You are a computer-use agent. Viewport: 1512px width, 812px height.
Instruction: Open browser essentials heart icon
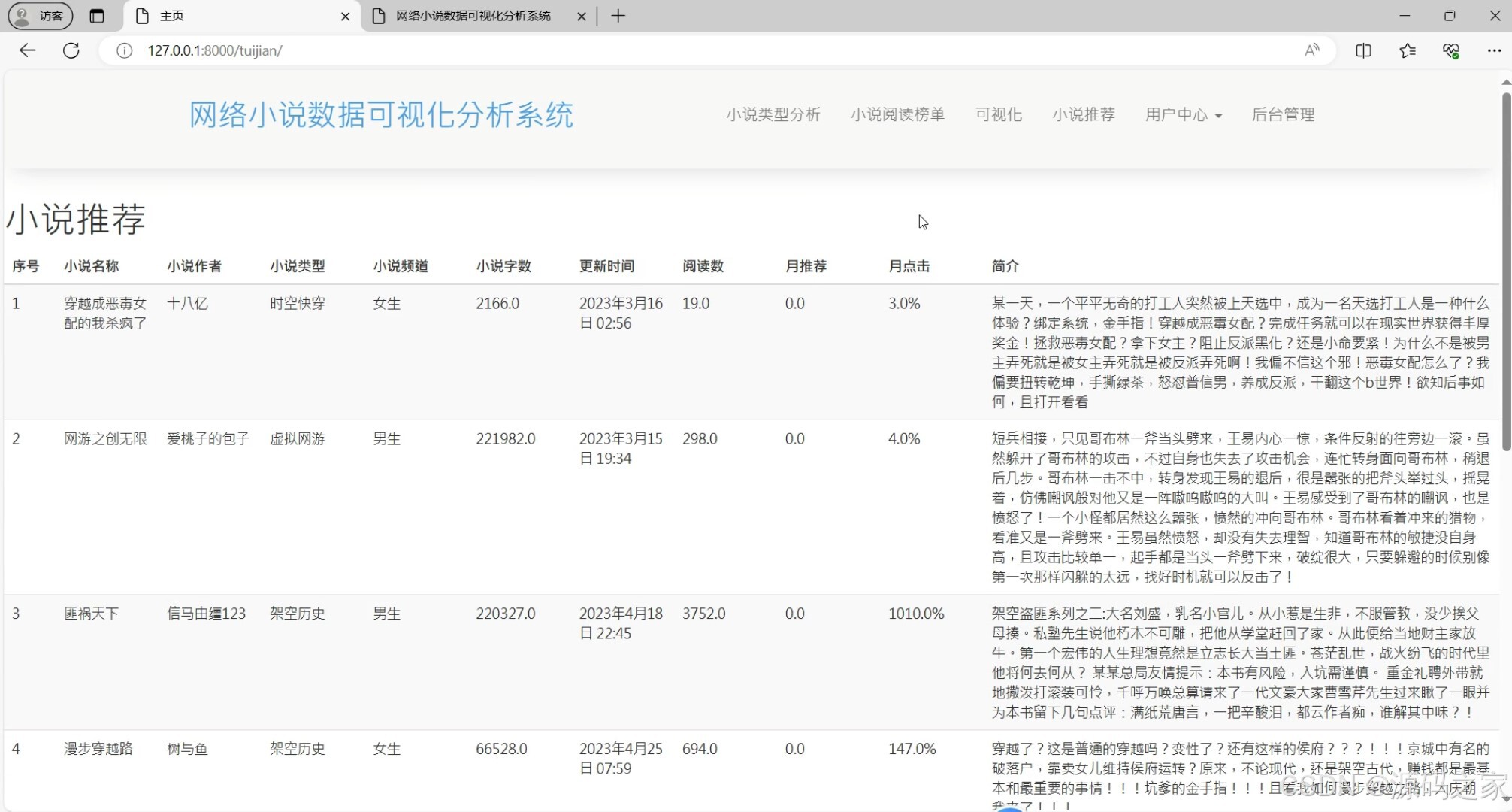(1451, 50)
